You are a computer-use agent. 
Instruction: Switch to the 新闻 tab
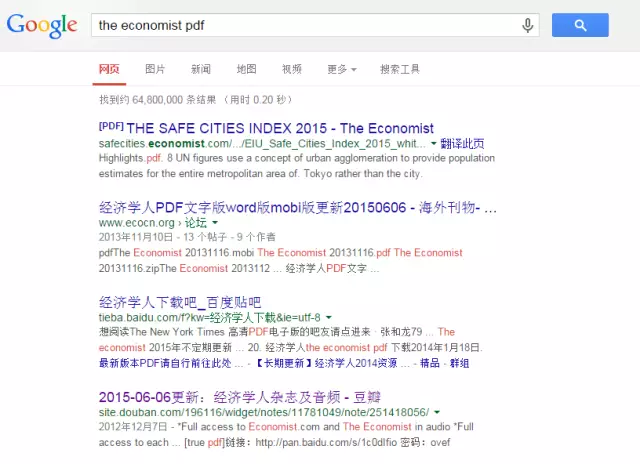tap(201, 69)
